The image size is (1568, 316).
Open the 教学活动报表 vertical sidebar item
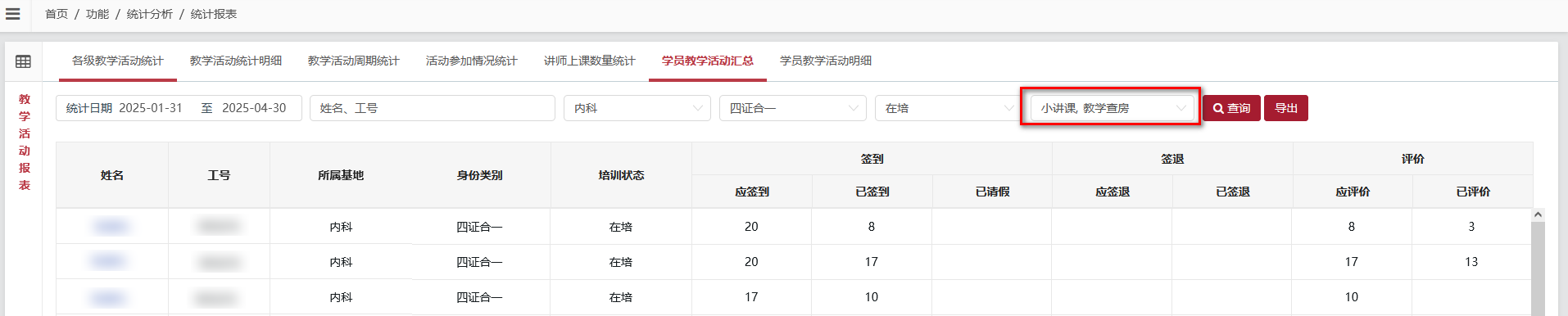(25, 142)
